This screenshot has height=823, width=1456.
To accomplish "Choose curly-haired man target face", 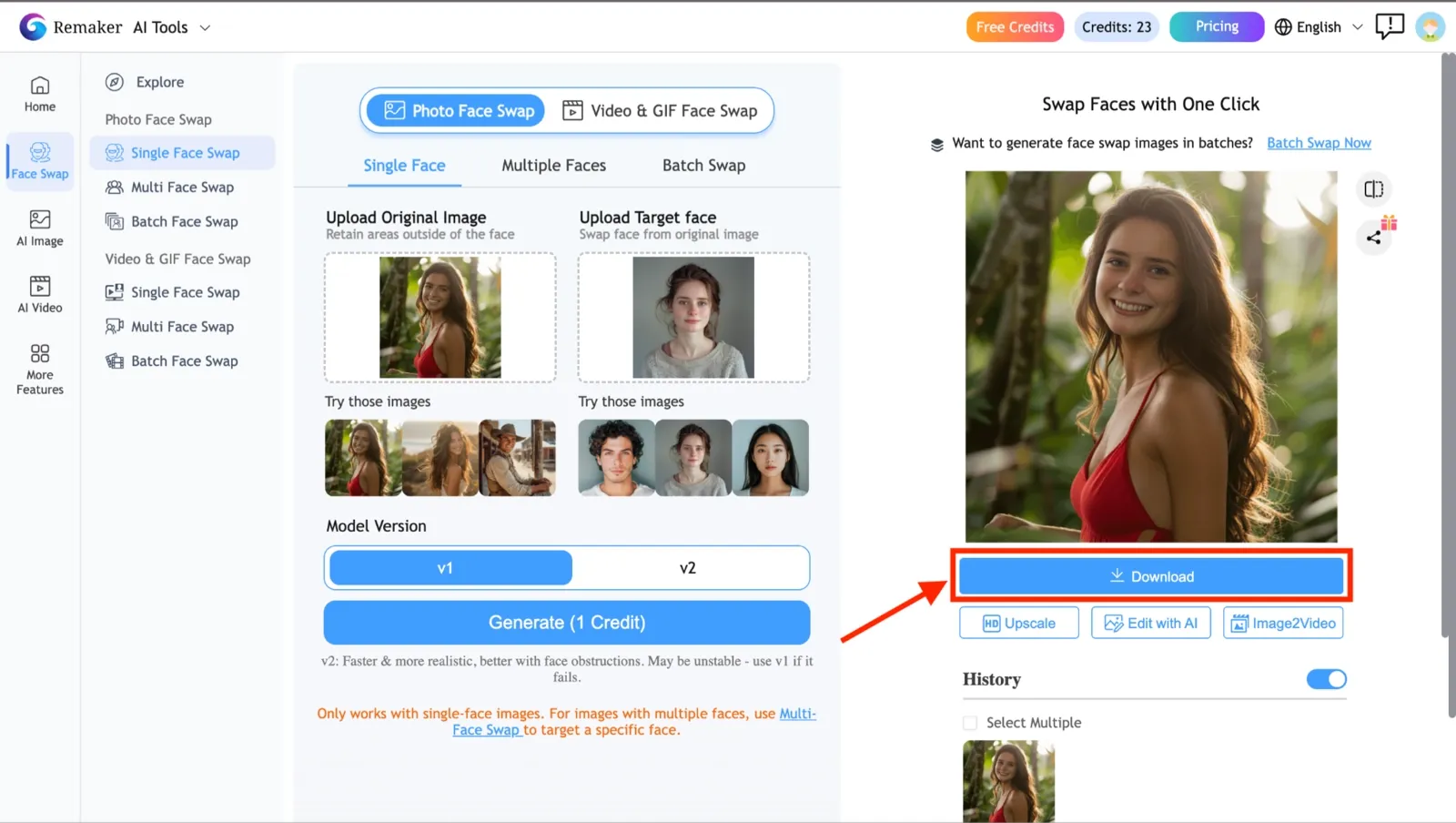I will (616, 458).
